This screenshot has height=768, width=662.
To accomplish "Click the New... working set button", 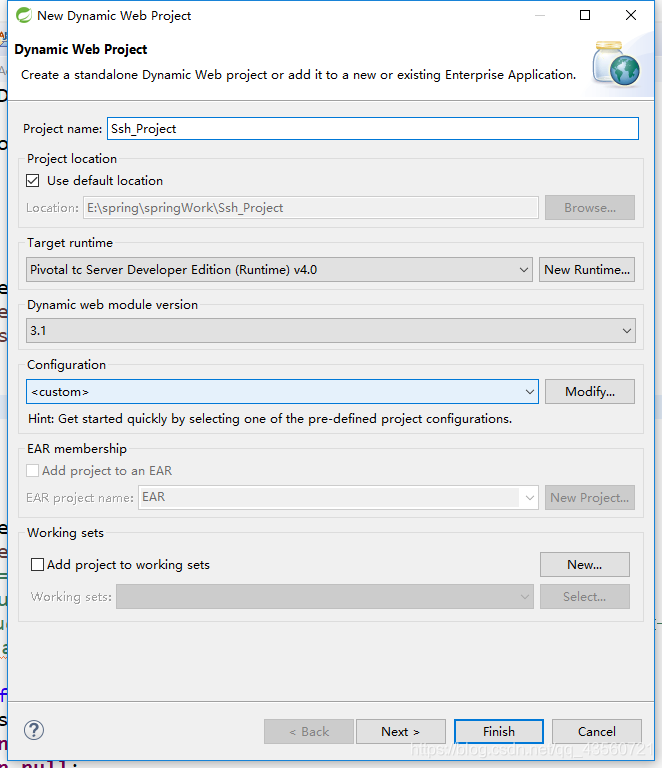I will pos(585,565).
